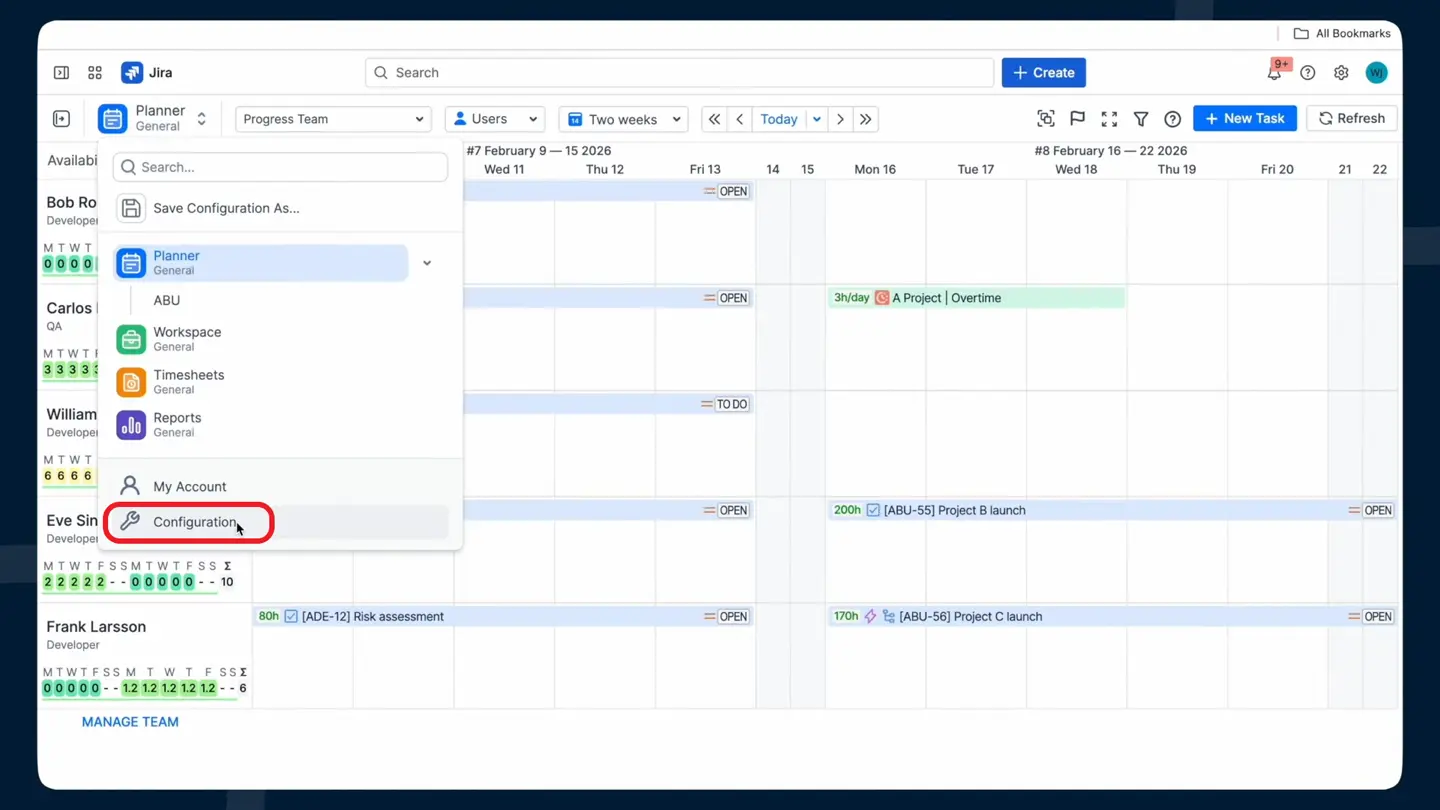Click the flag icon in toolbar
Screen dimensions: 1440x810
pos(1077,119)
